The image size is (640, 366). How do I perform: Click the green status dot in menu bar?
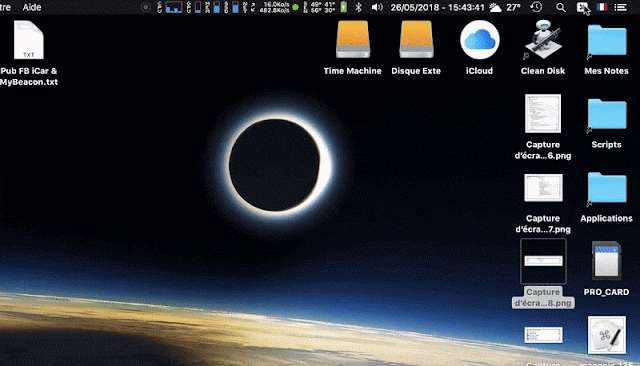click(x=296, y=7)
